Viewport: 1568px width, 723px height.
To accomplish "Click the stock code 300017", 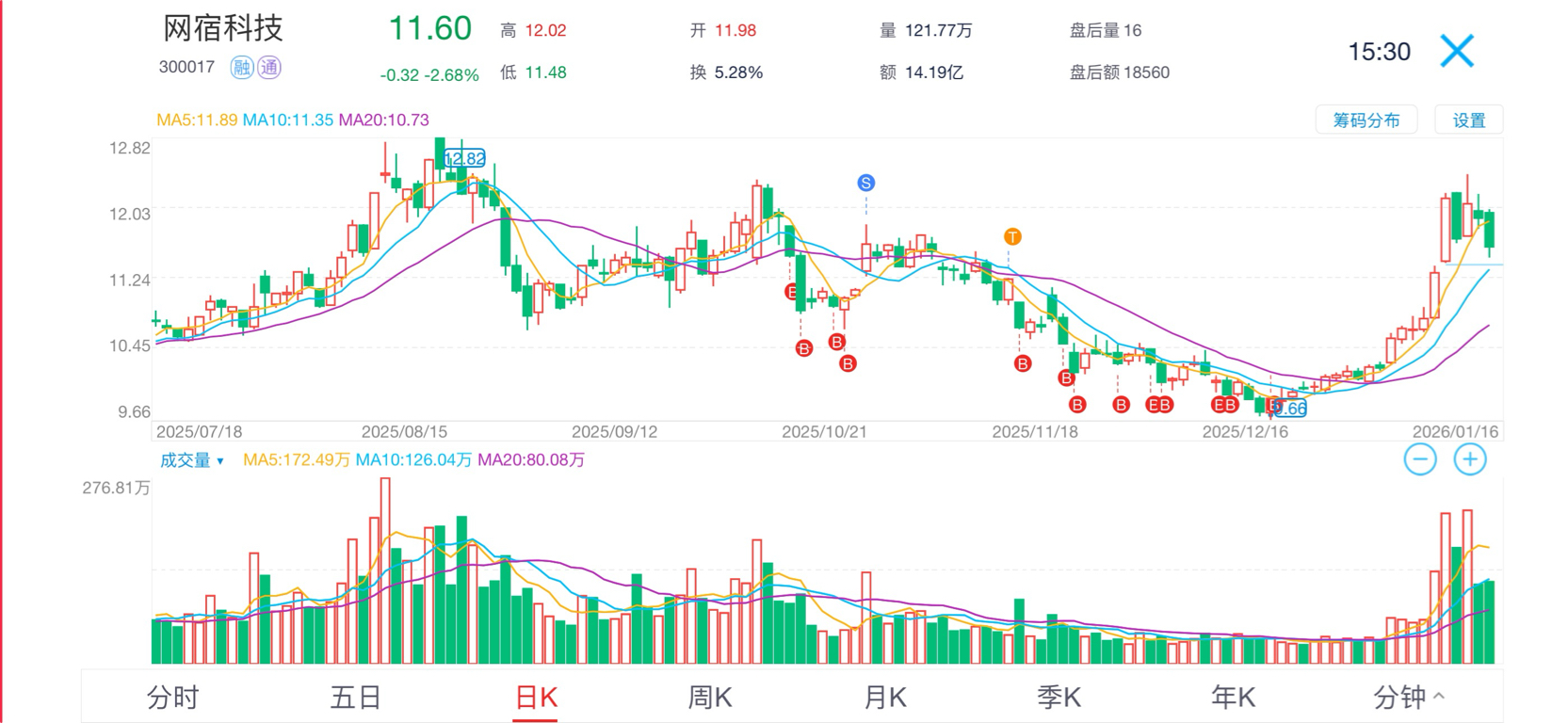I will pos(186,67).
